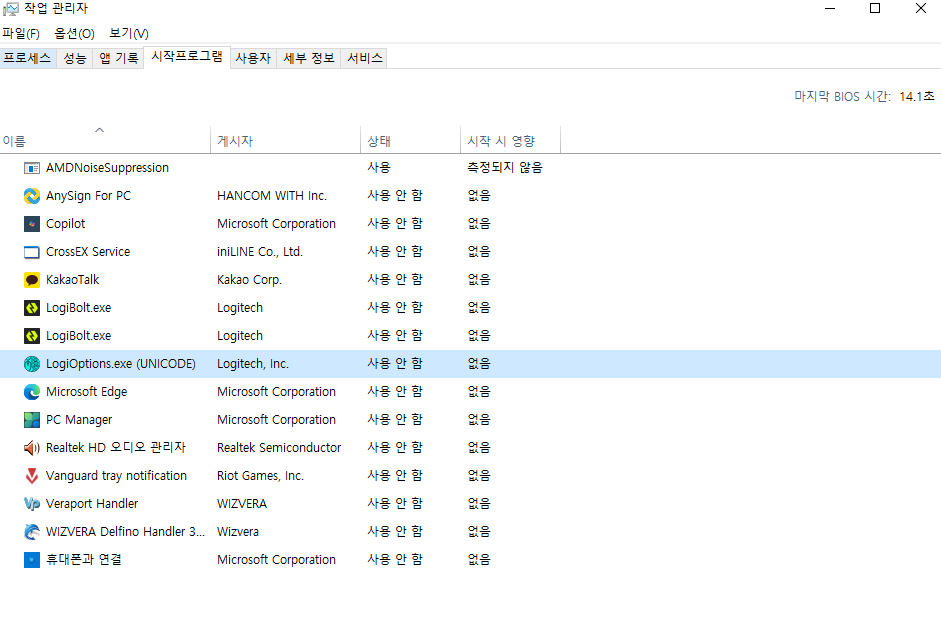
Task: Click publisher HANCOM WITH Inc.
Action: click(x=272, y=196)
